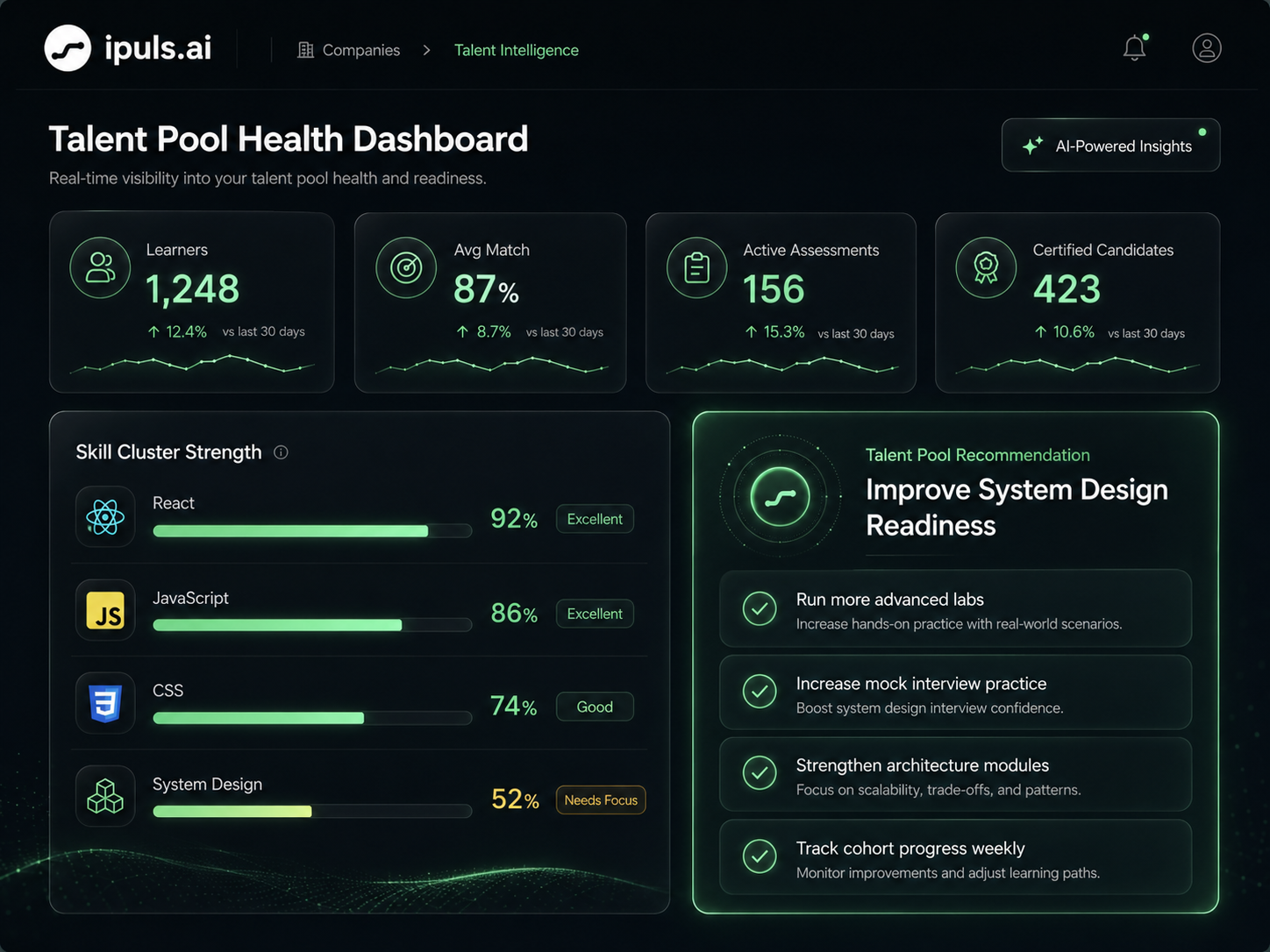Toggle the Run more advanced labs checkmark

tap(760, 608)
